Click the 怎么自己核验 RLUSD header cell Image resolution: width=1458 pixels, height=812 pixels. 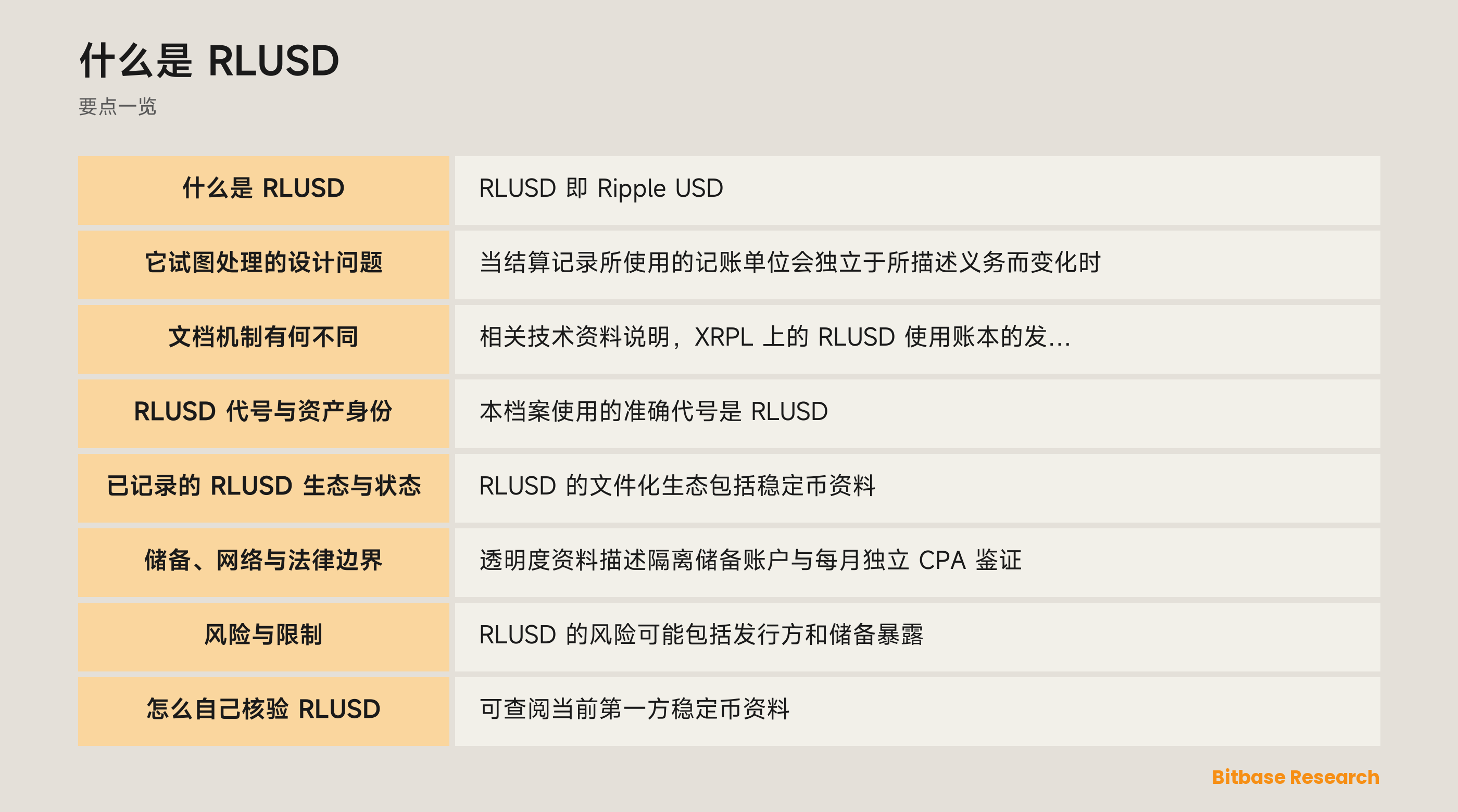[x=263, y=710]
